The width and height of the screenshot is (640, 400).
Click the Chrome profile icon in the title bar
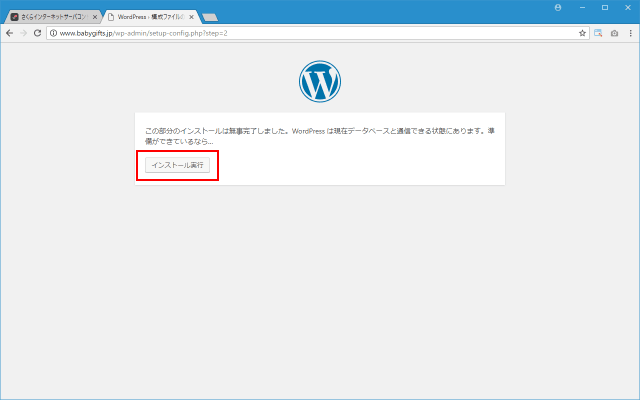pos(558,7)
